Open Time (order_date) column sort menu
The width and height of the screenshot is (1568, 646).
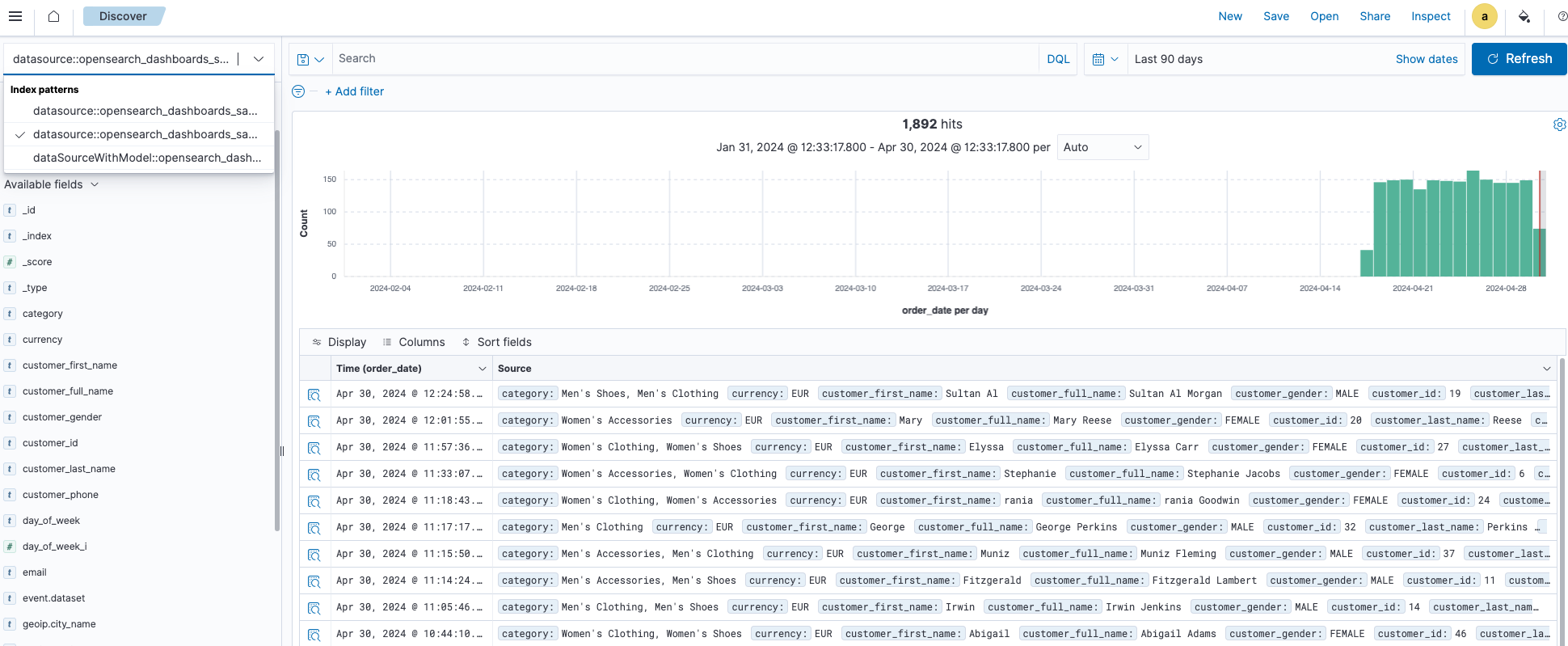[x=482, y=369]
